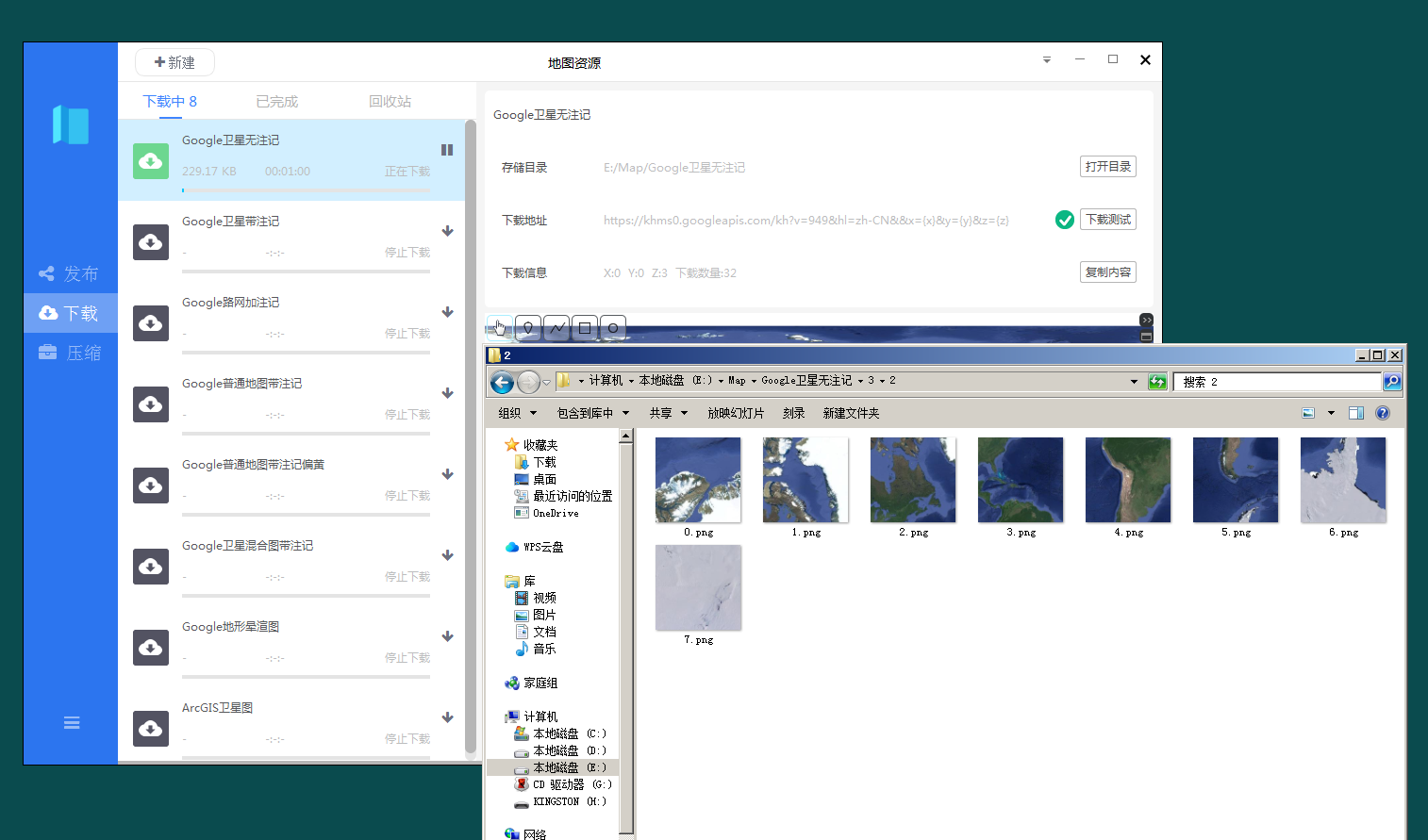Click the Map breadcrumb in address bar
This screenshot has height=840, width=1428.
pyautogui.click(x=737, y=381)
